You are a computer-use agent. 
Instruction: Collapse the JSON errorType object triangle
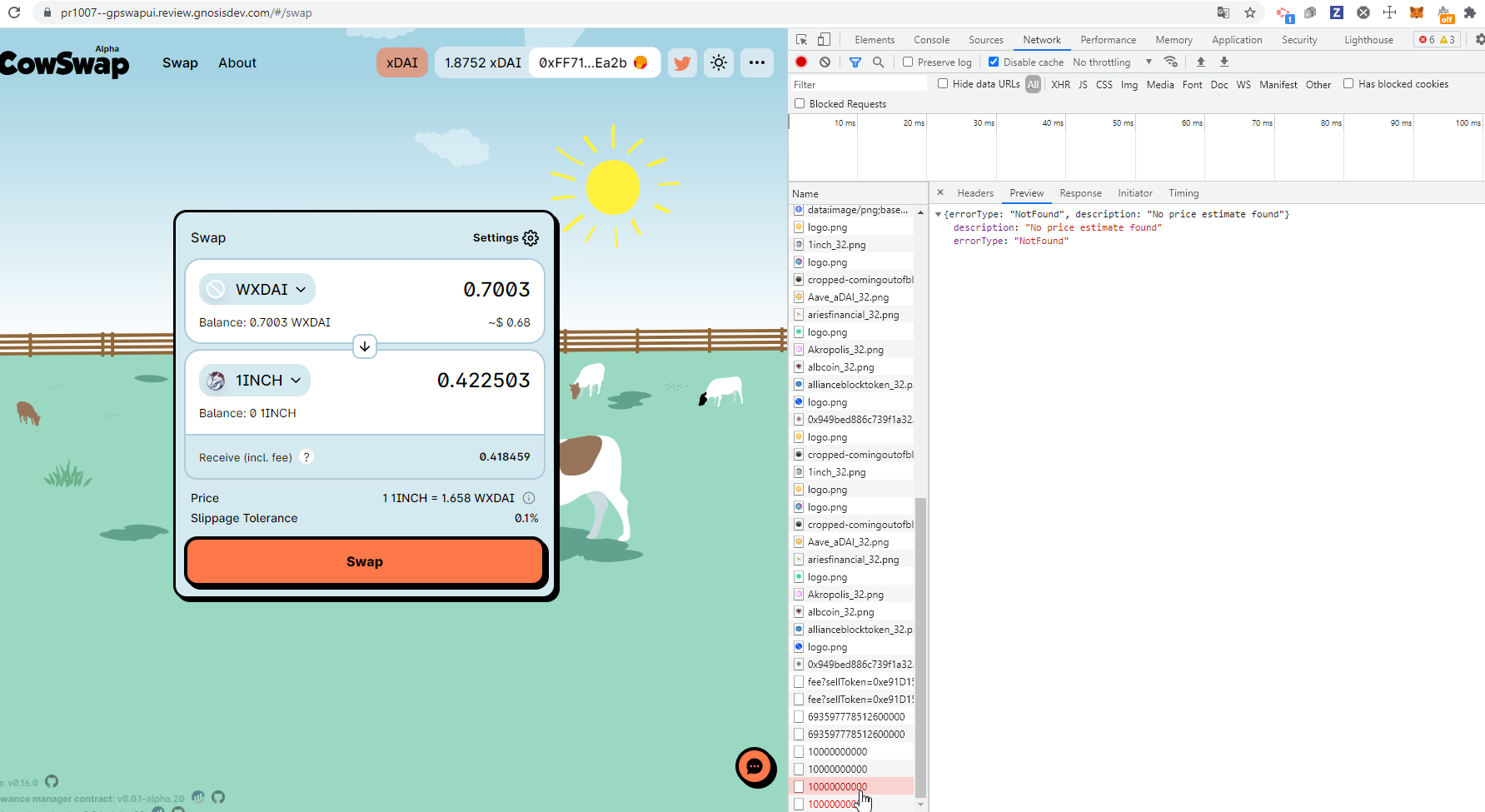click(x=938, y=215)
